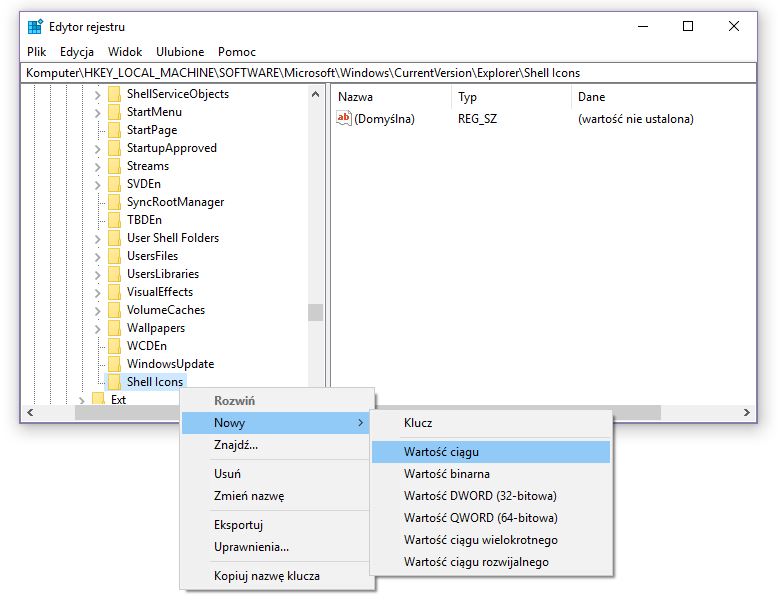Expand the VisualEffects key

point(97,293)
